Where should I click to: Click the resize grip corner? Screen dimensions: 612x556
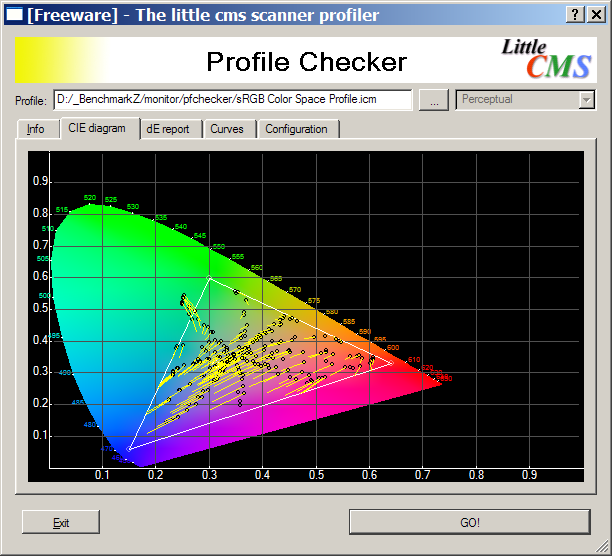tap(601, 545)
